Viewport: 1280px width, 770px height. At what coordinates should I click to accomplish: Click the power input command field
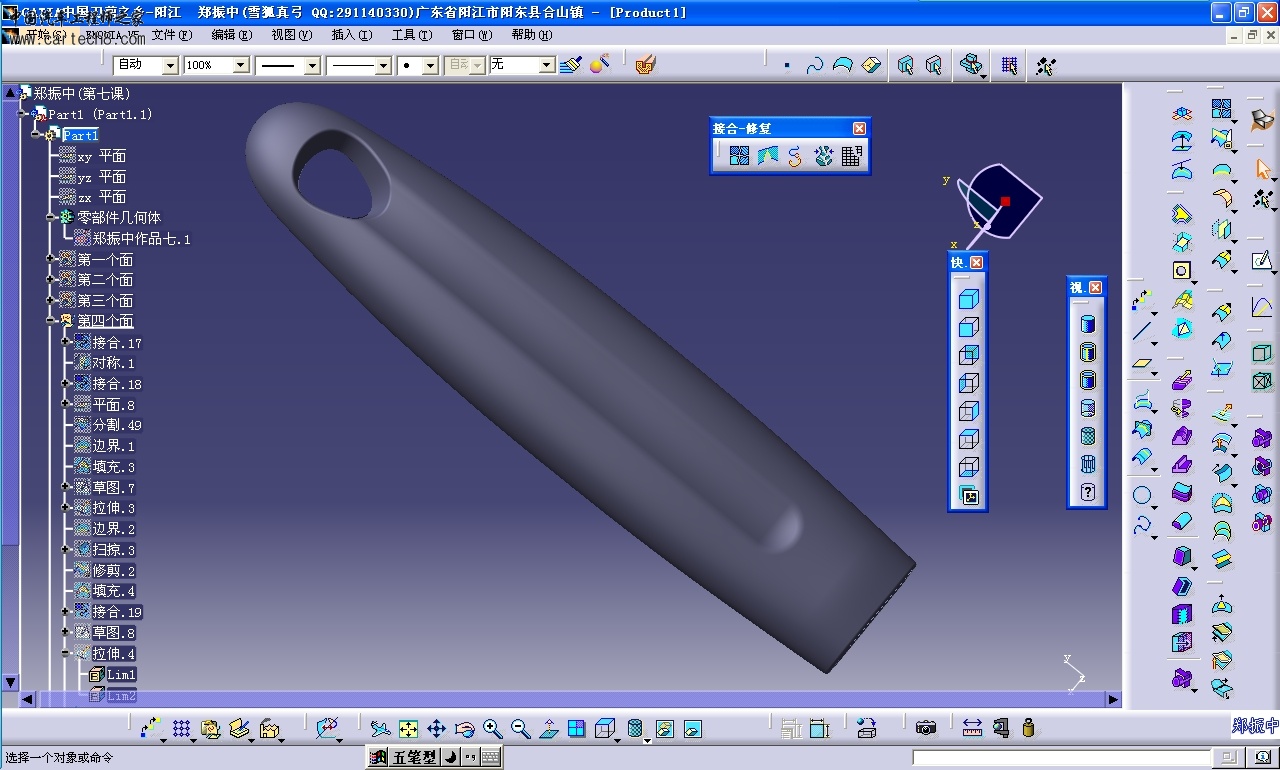(1061, 758)
